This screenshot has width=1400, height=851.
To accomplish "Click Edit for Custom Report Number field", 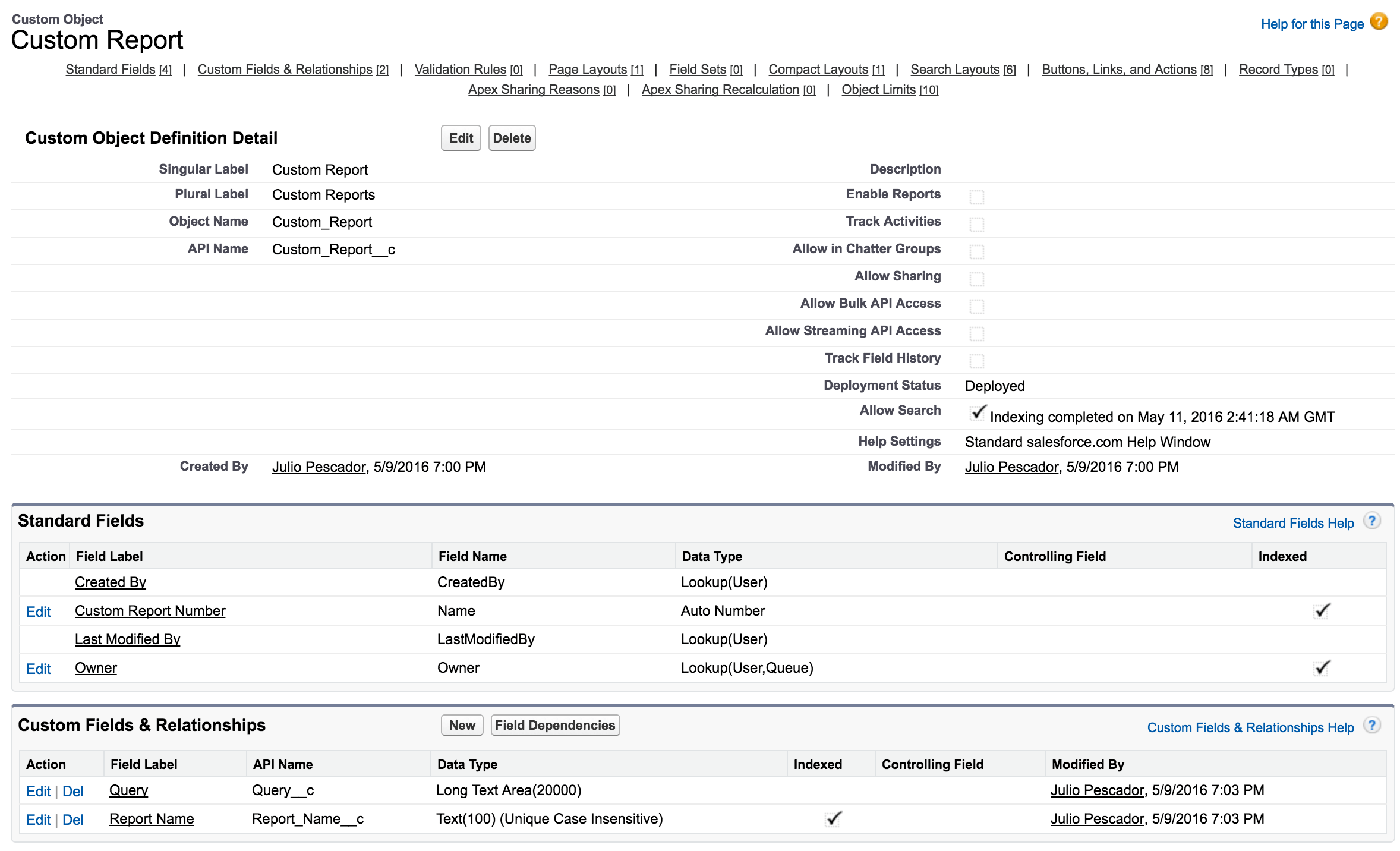I will pos(37,610).
